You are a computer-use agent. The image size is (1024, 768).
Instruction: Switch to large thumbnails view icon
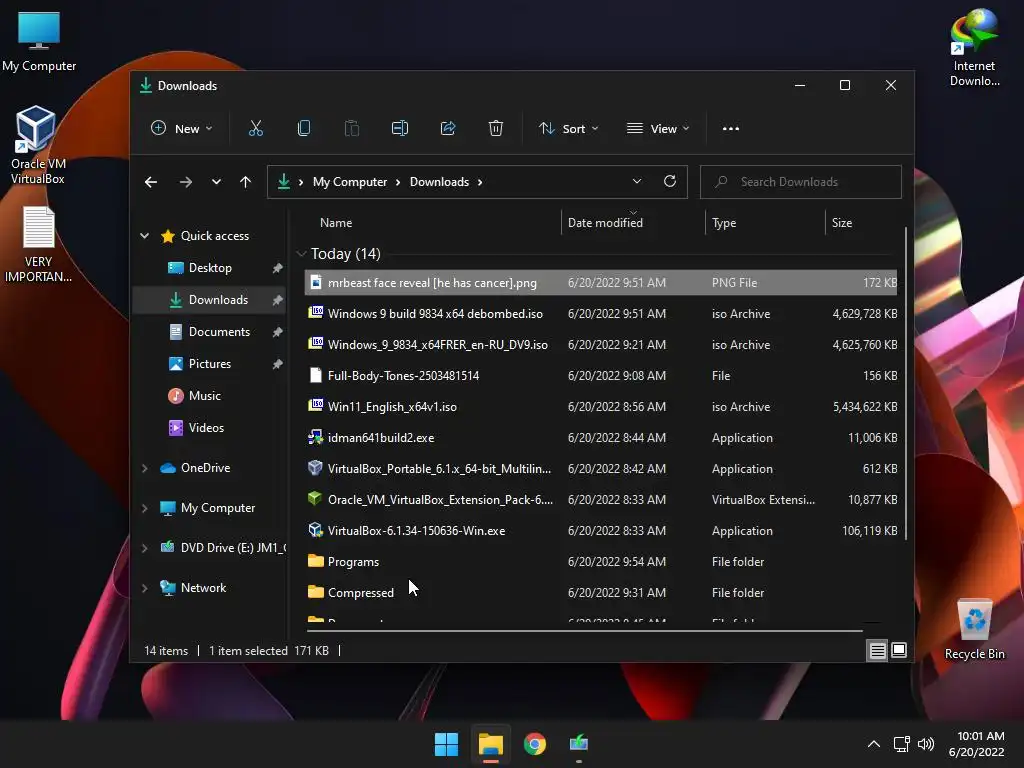(899, 650)
